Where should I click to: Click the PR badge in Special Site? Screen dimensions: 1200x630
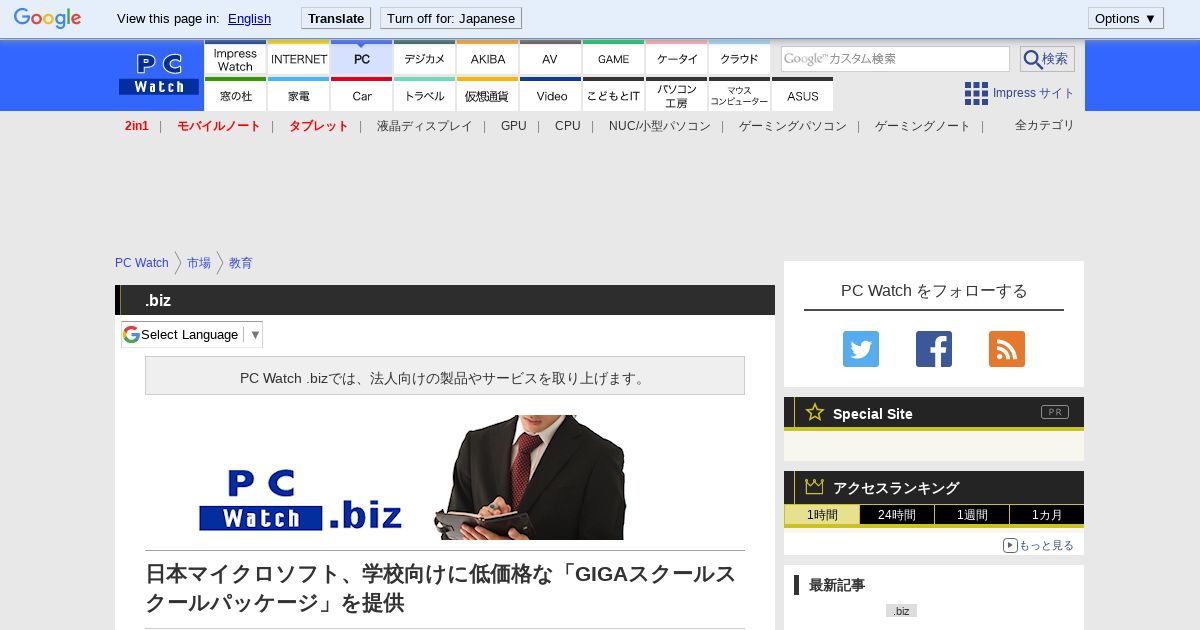click(x=1055, y=412)
